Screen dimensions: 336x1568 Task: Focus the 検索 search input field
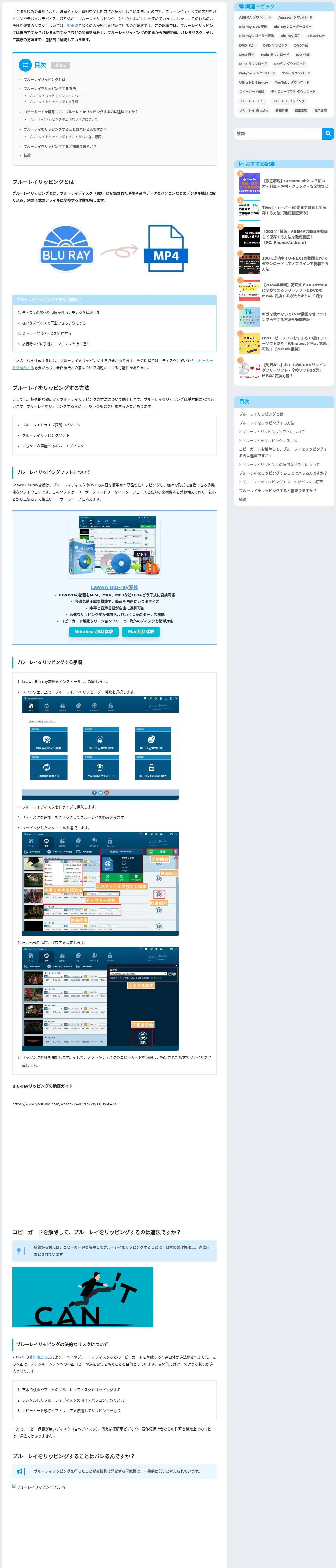click(278, 133)
